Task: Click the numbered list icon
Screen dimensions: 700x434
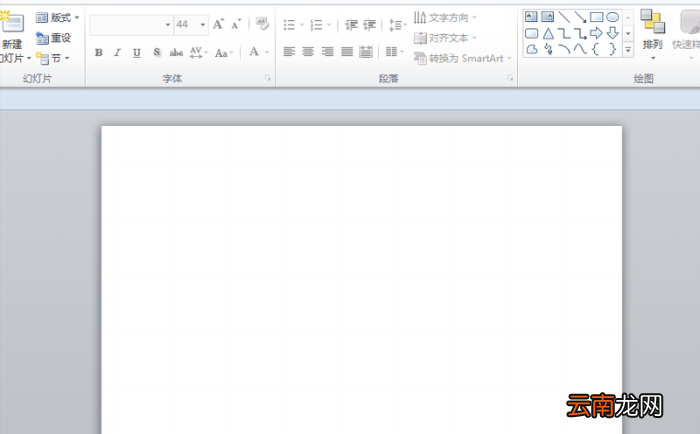Action: (317, 25)
